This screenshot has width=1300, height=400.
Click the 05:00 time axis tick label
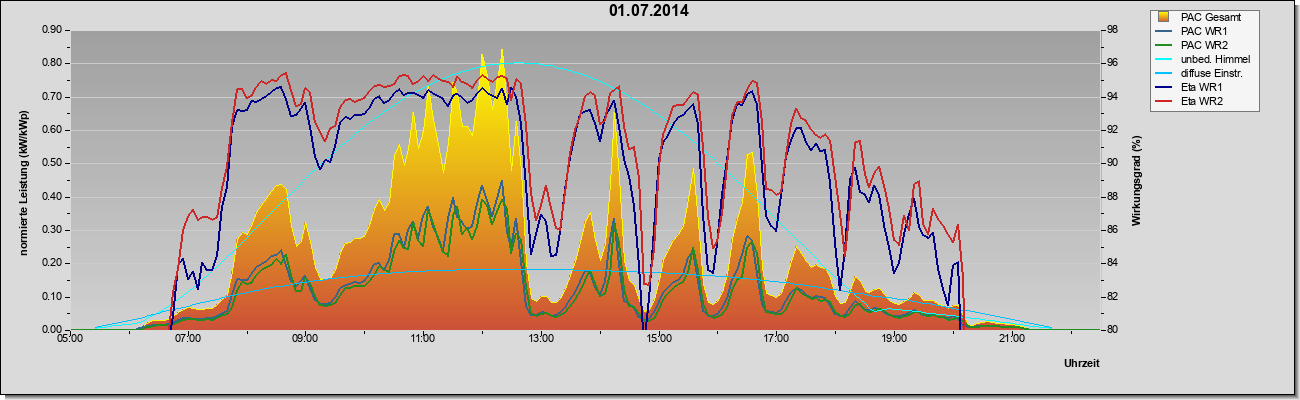click(70, 340)
